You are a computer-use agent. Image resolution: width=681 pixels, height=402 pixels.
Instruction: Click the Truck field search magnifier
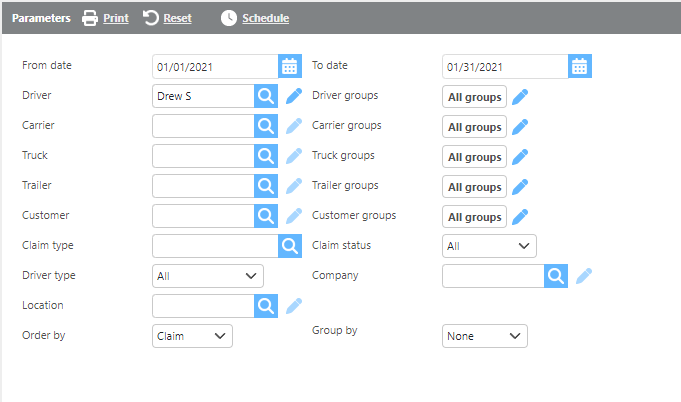click(266, 156)
